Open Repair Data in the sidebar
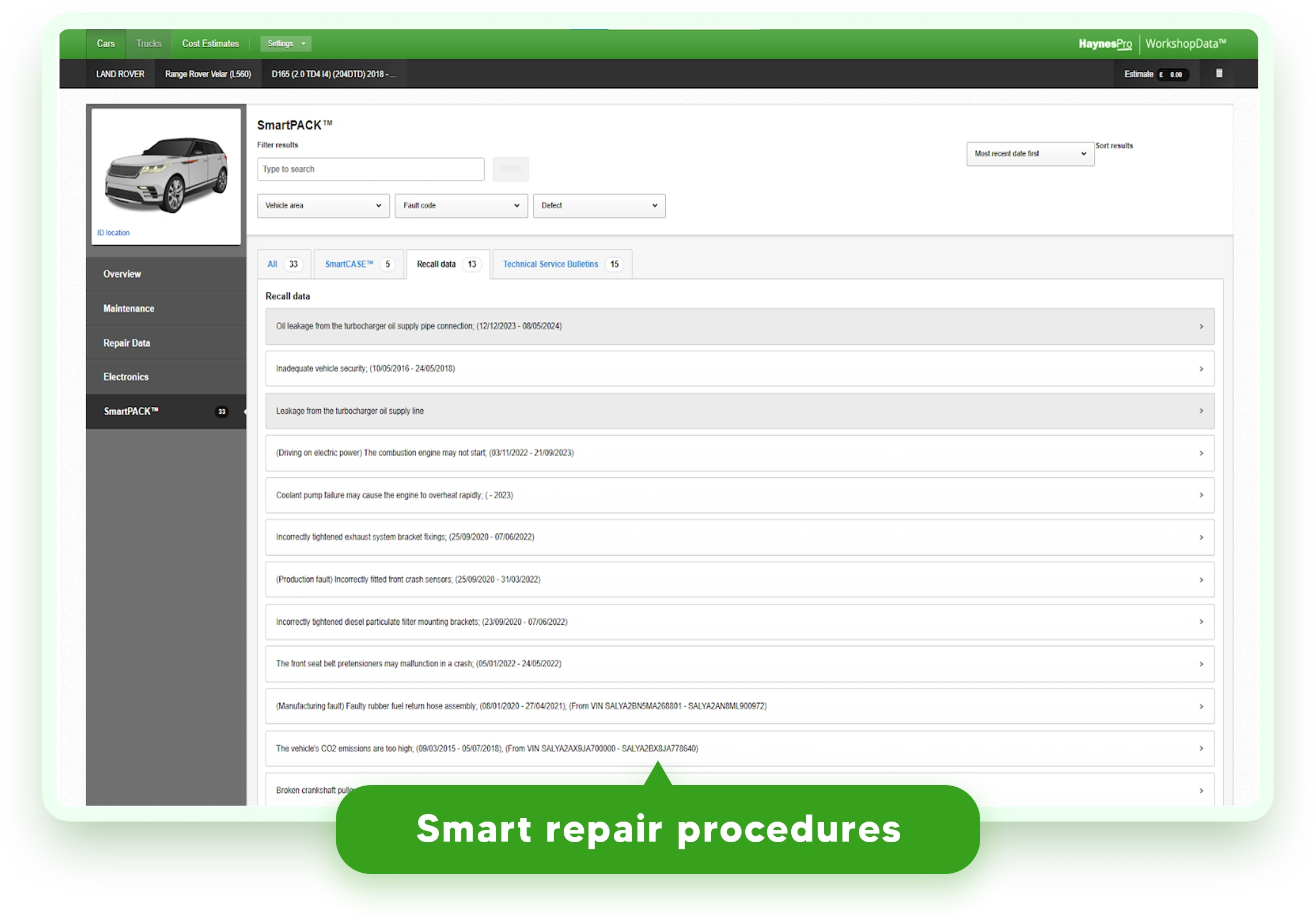Image resolution: width=1316 pixels, height=920 pixels. (166, 343)
